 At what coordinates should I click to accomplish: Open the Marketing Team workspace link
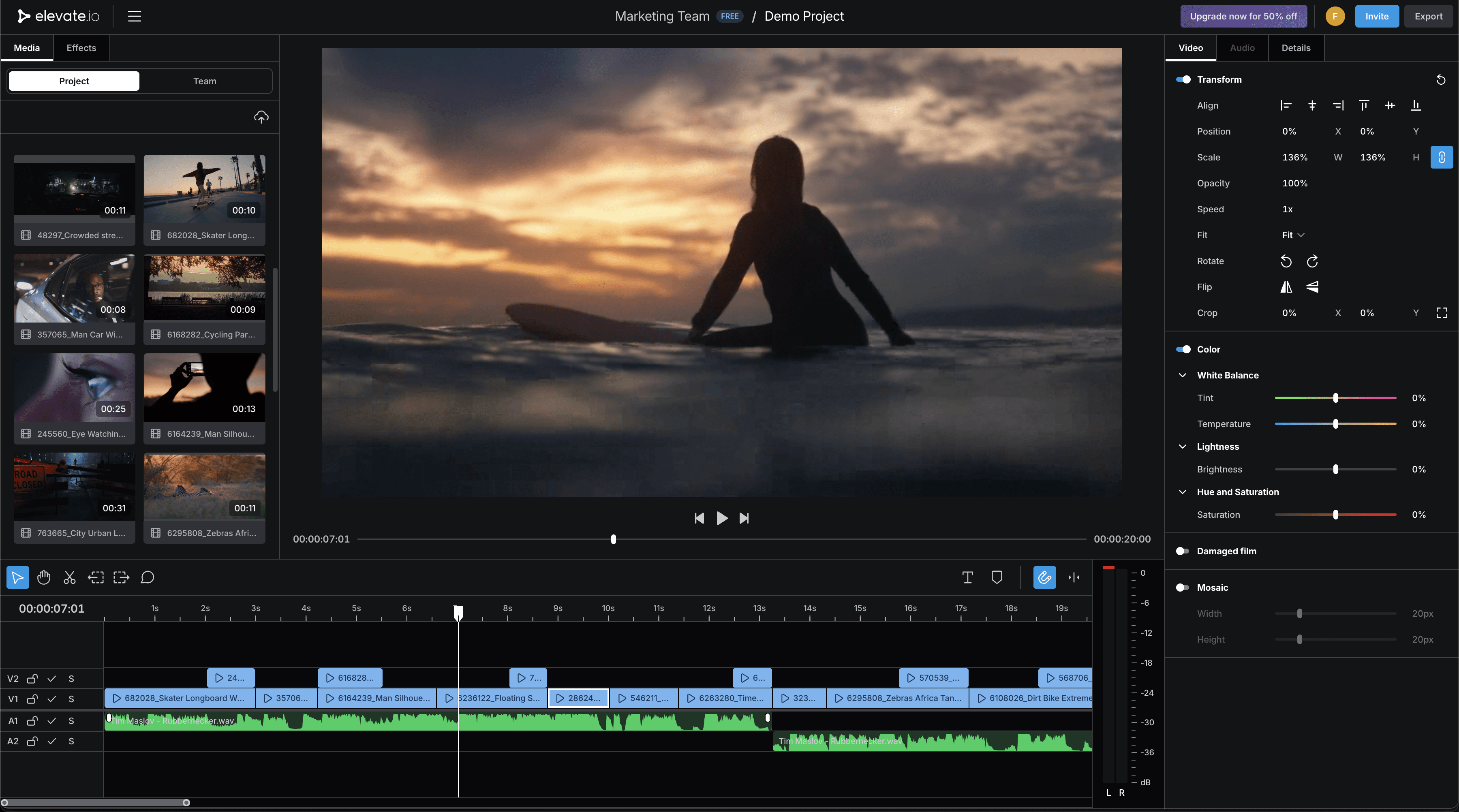662,16
